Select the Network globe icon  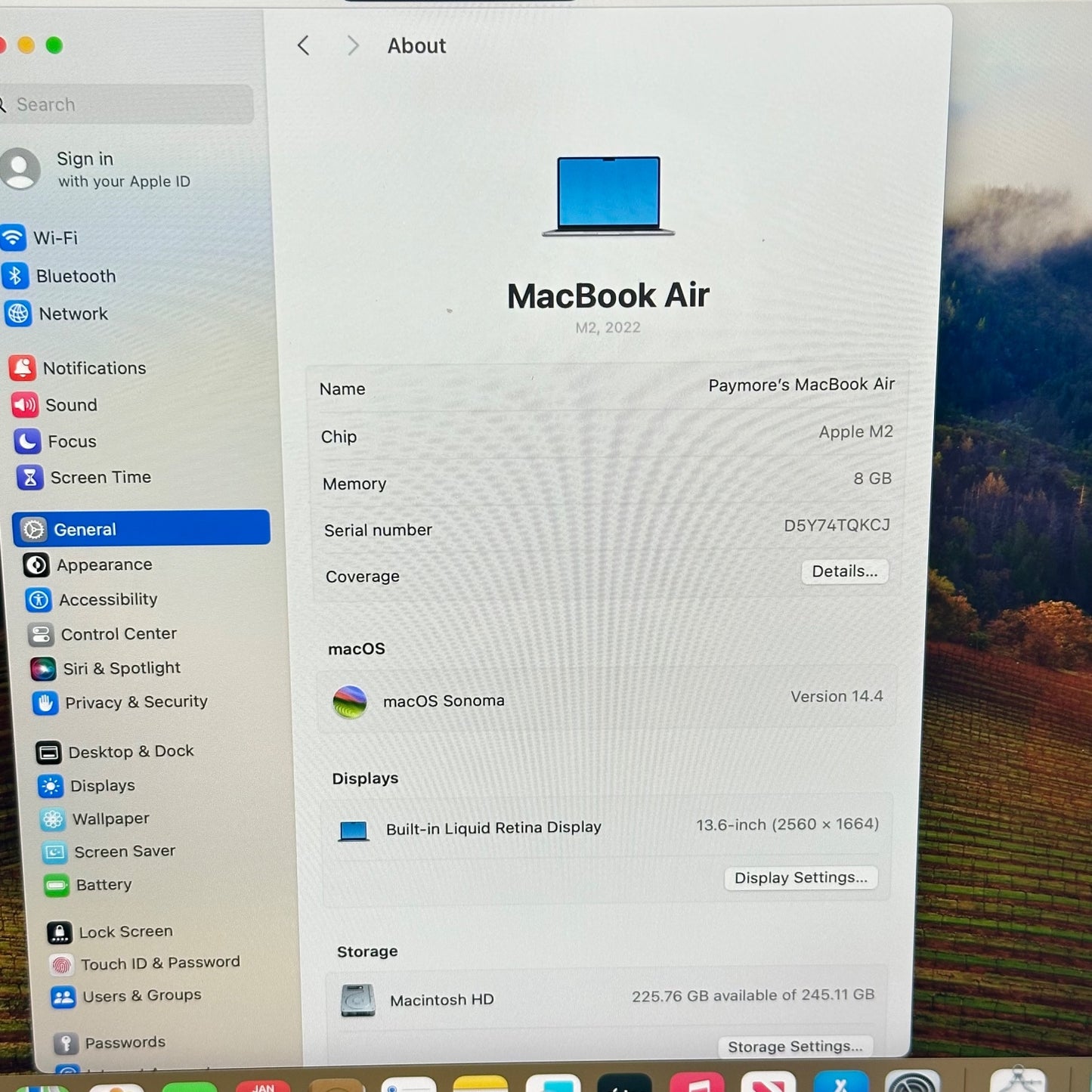click(x=18, y=313)
